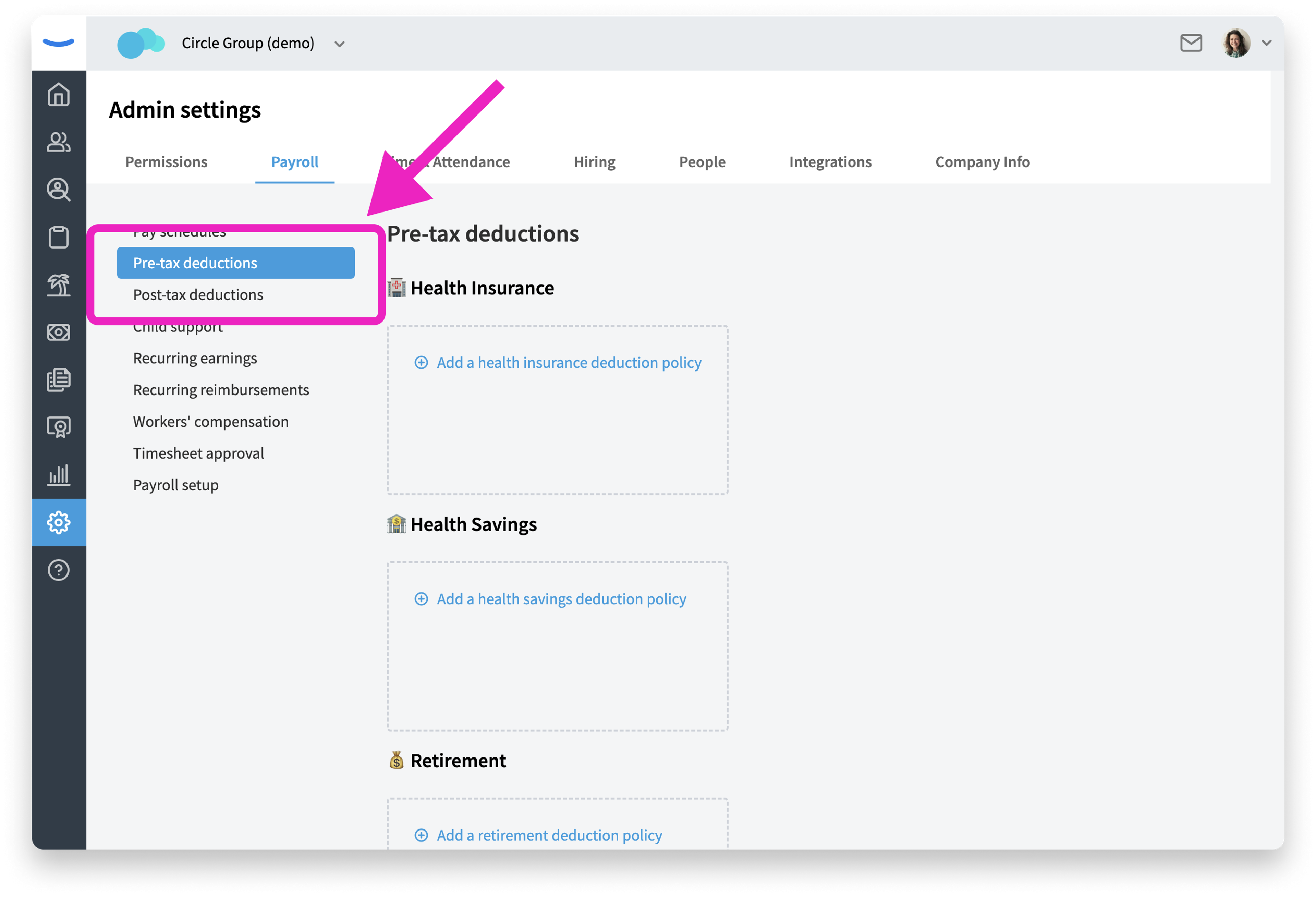Open the palm tree time-off icon
Screen dimensions: 1316x897
click(58, 285)
